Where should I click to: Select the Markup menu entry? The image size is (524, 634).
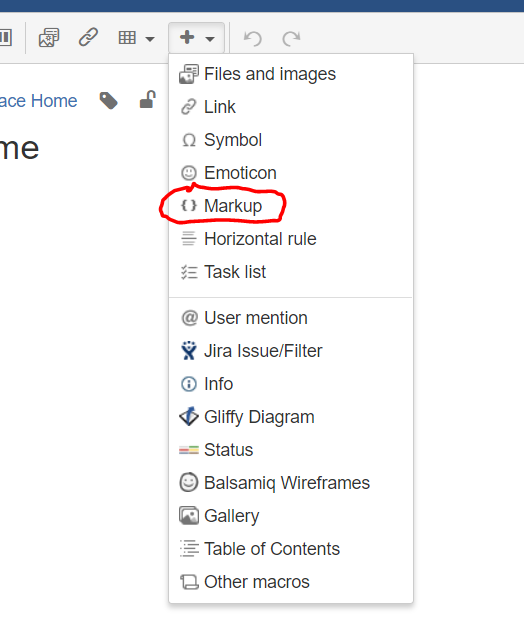click(x=291, y=206)
